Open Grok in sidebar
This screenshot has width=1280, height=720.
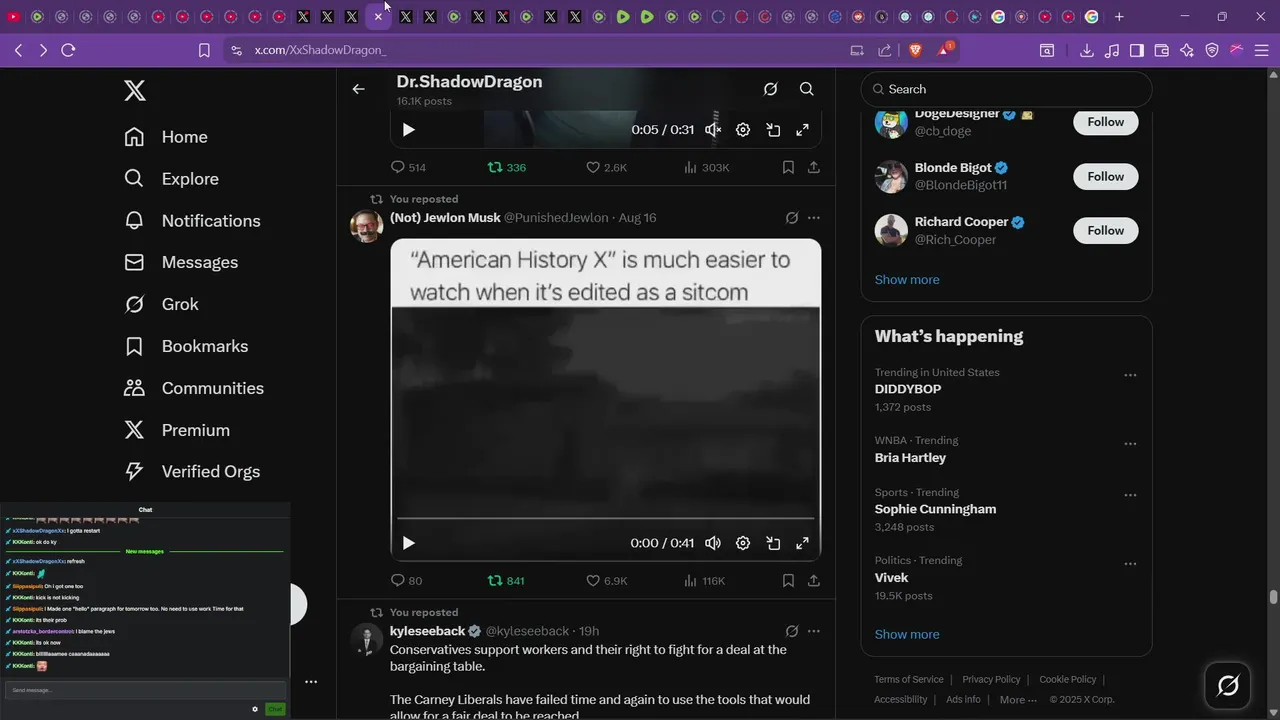click(x=161, y=304)
